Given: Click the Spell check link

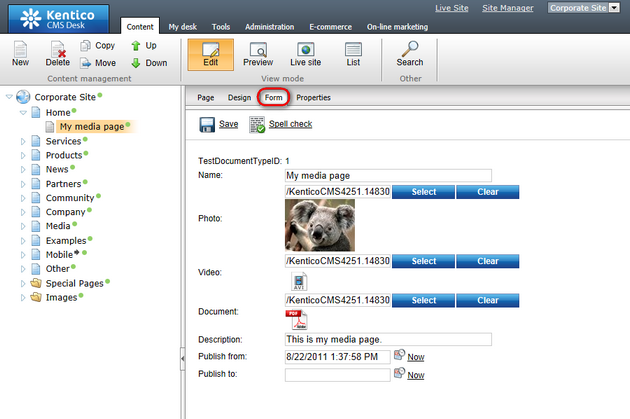Looking at the screenshot, I should point(290,124).
